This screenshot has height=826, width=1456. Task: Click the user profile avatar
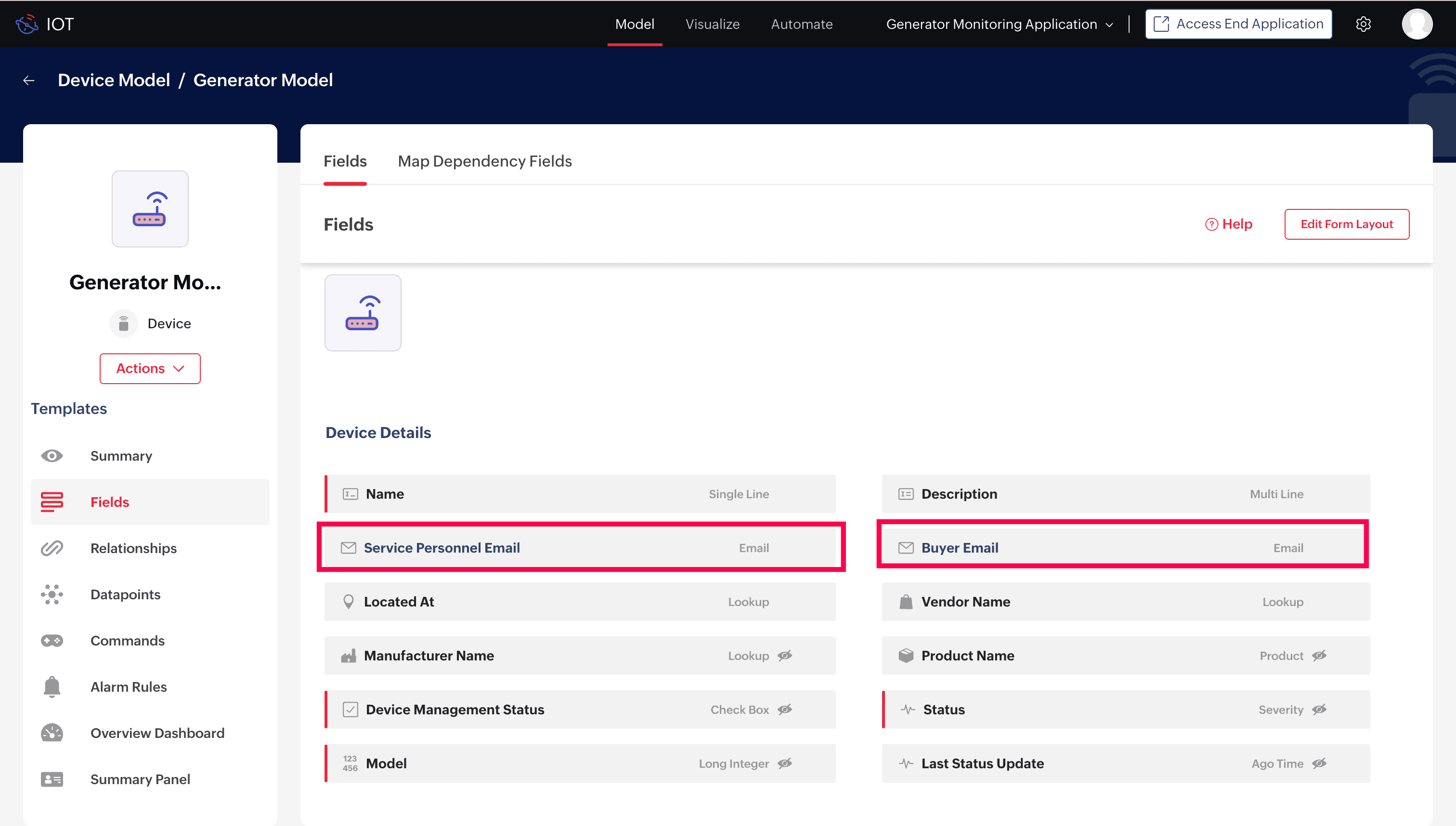[1417, 24]
